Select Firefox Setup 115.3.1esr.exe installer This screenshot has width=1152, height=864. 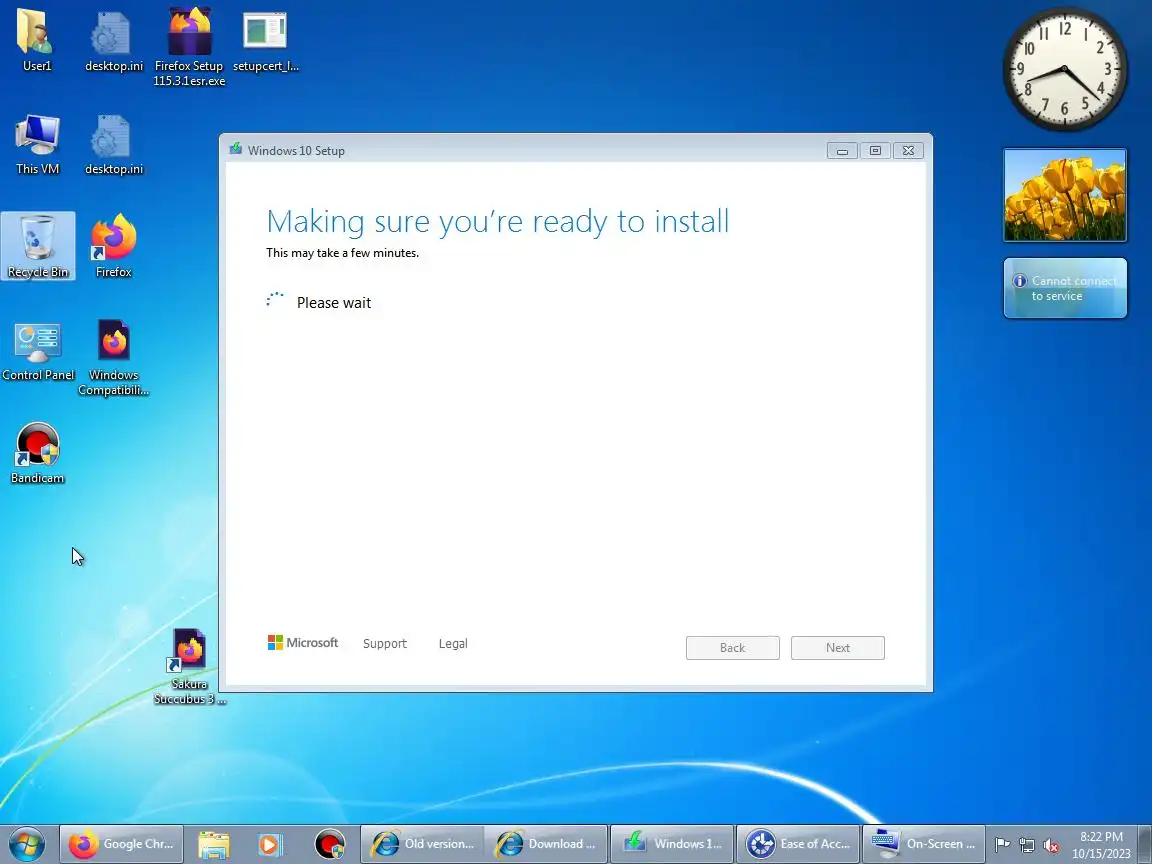point(189,47)
